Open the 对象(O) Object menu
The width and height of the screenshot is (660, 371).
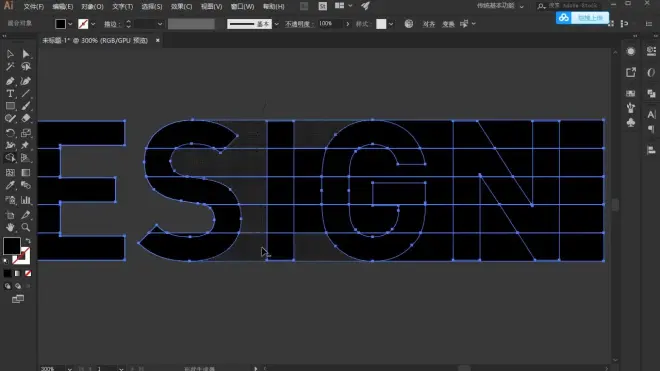pyautogui.click(x=92, y=7)
